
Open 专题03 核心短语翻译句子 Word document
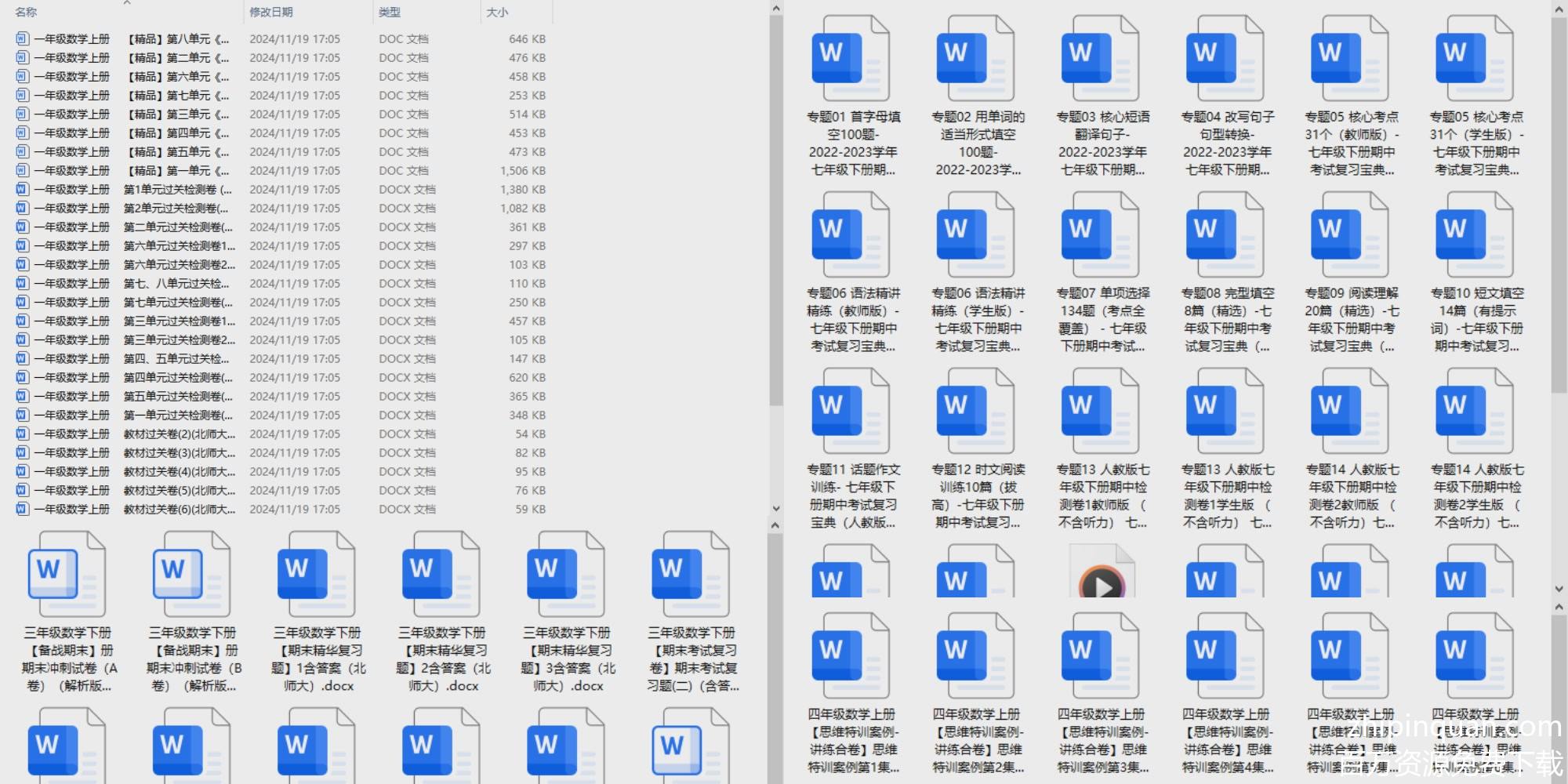pyautogui.click(x=1101, y=60)
